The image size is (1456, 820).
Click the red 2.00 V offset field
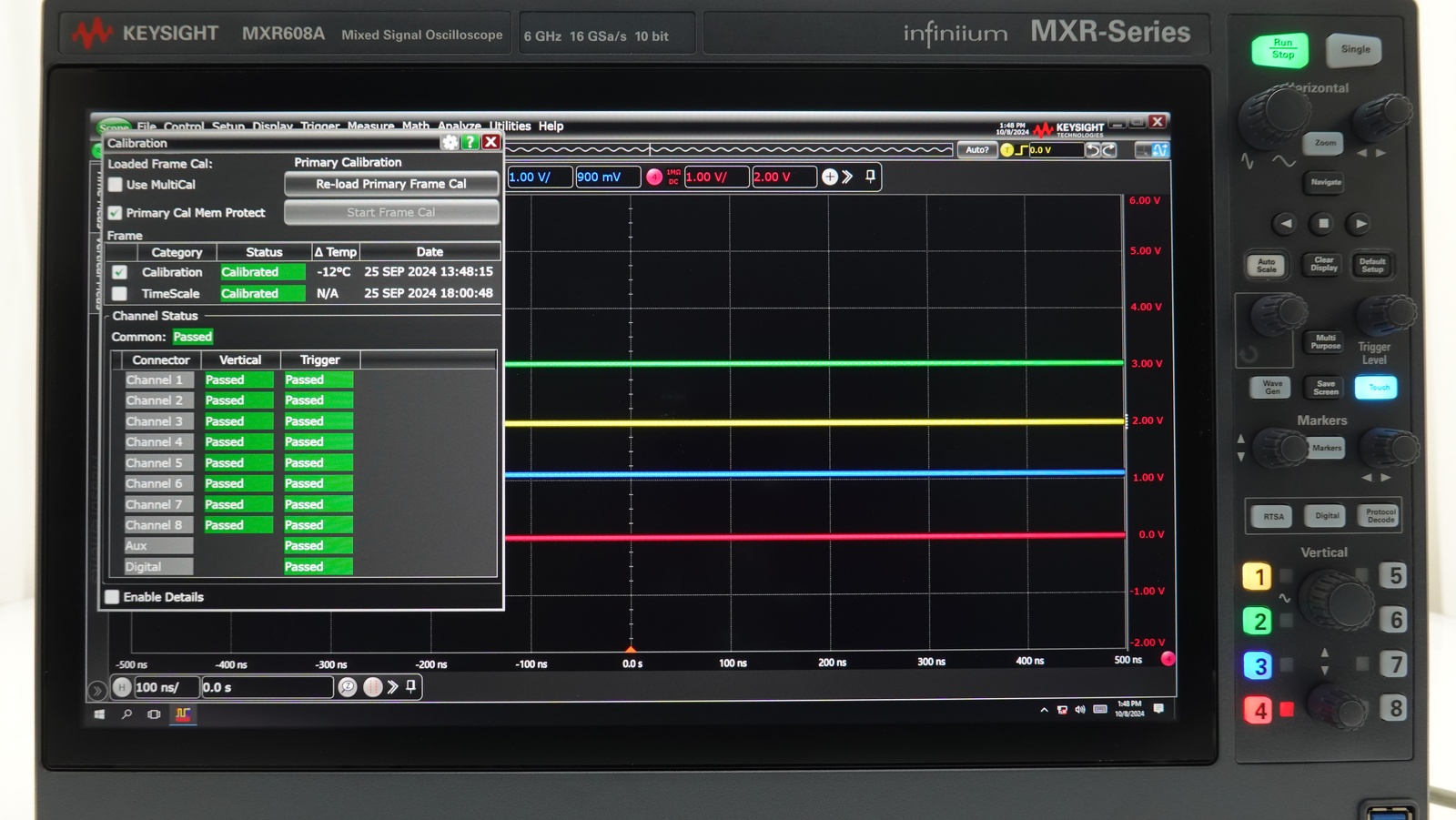click(784, 177)
